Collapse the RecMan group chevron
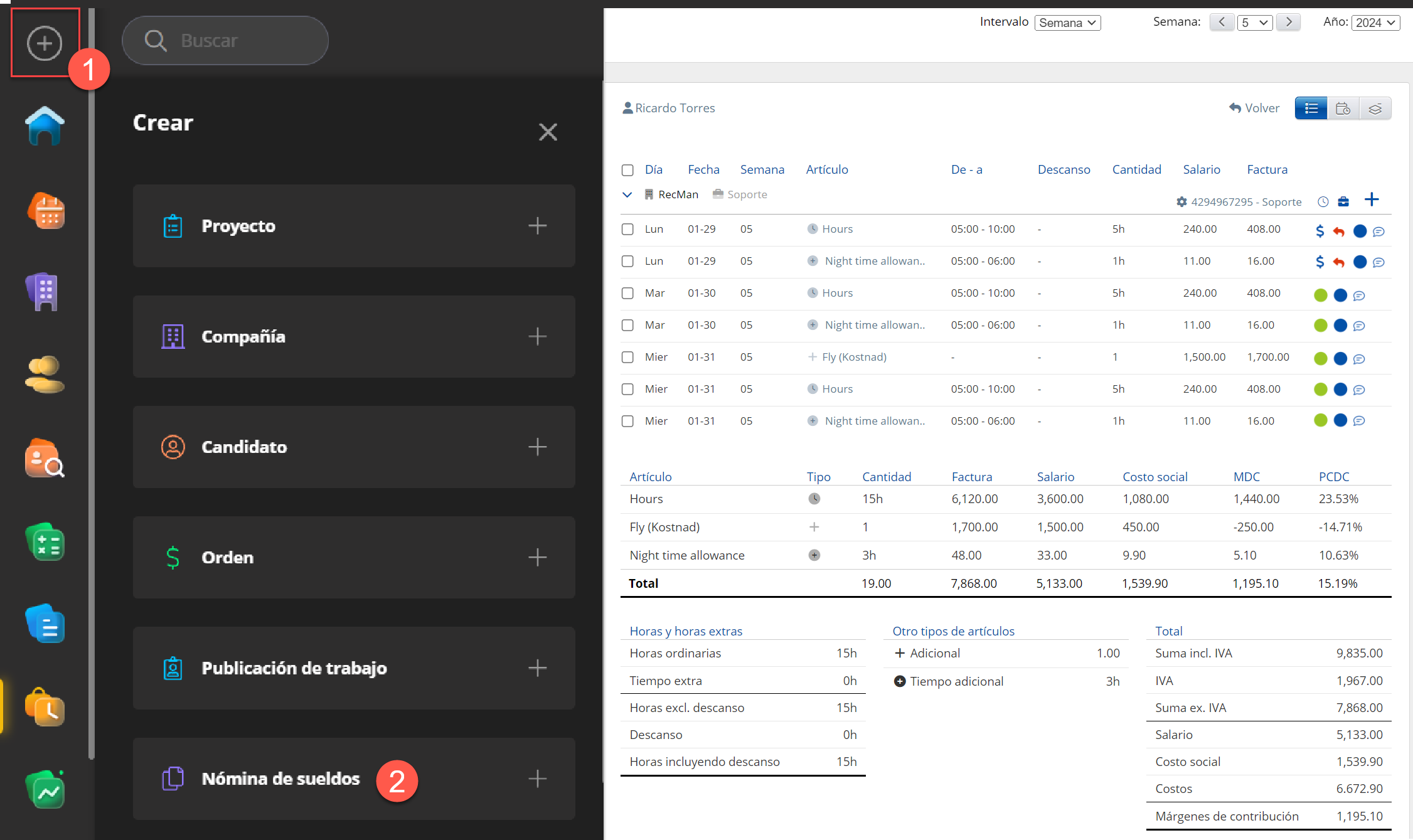 [627, 194]
